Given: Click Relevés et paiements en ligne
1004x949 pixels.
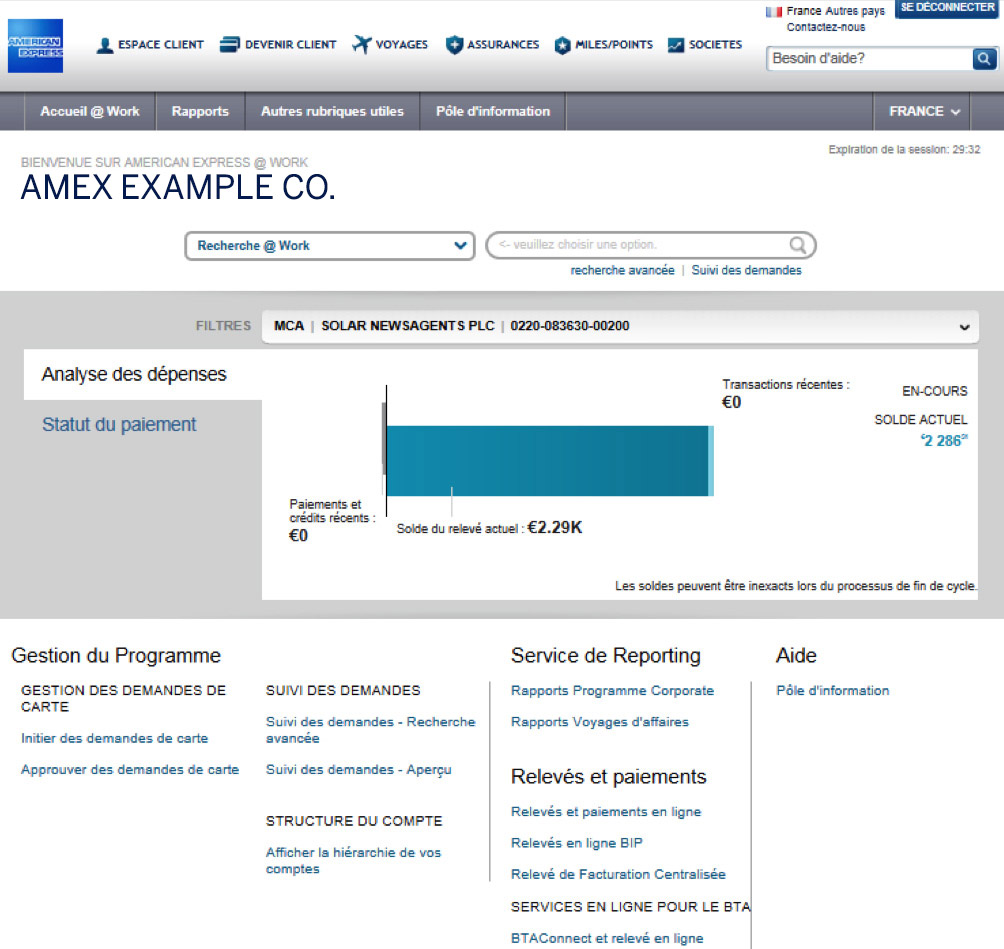Looking at the screenshot, I should [606, 812].
